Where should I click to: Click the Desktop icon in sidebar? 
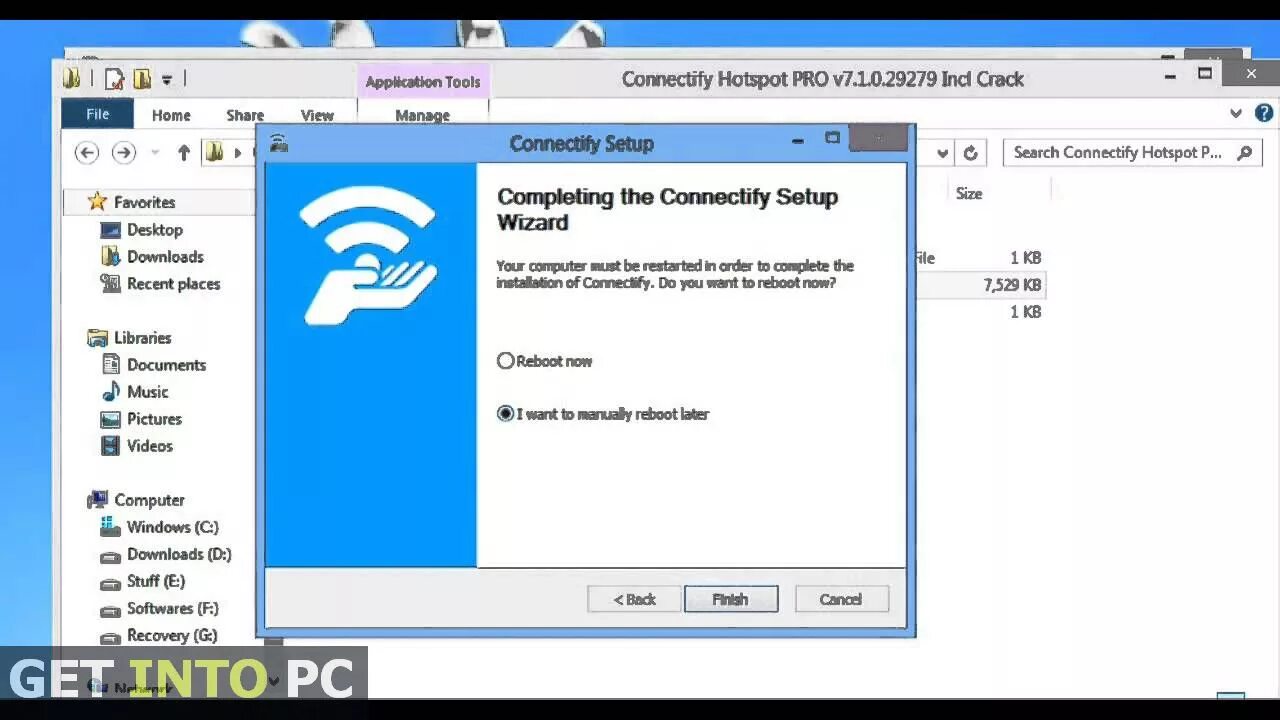point(110,230)
